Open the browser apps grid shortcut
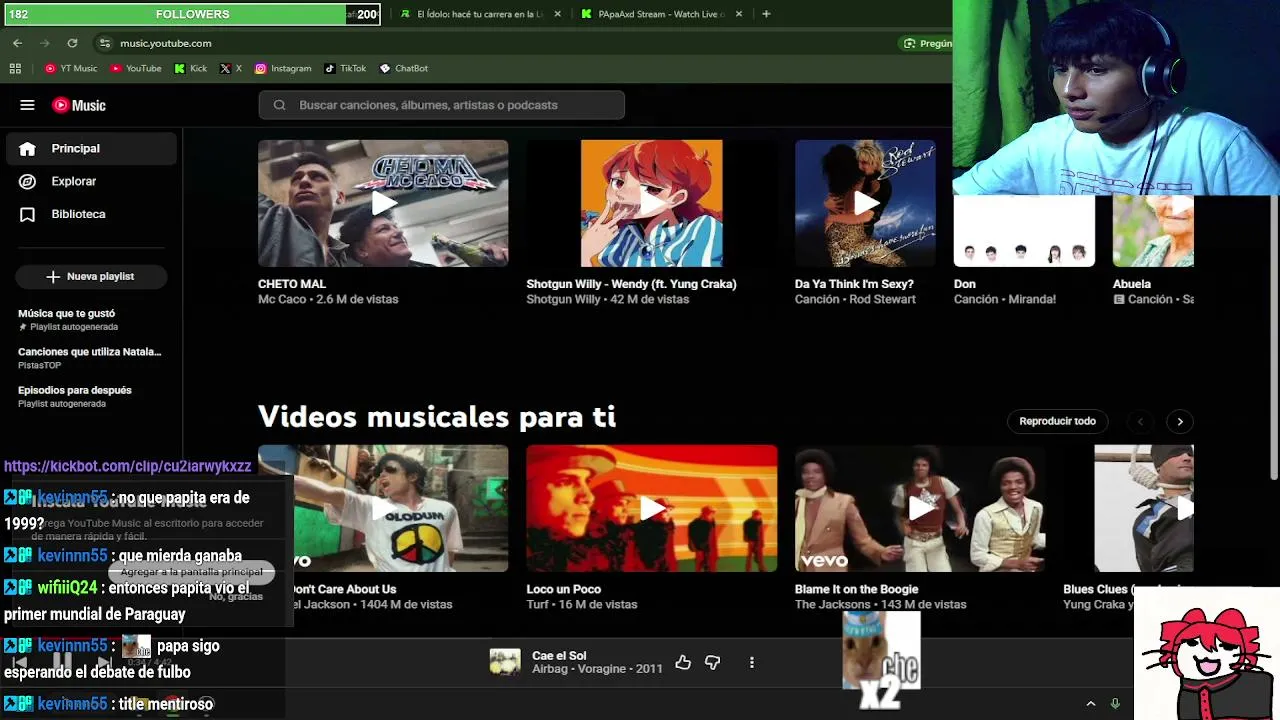The image size is (1280, 720). pos(15,68)
